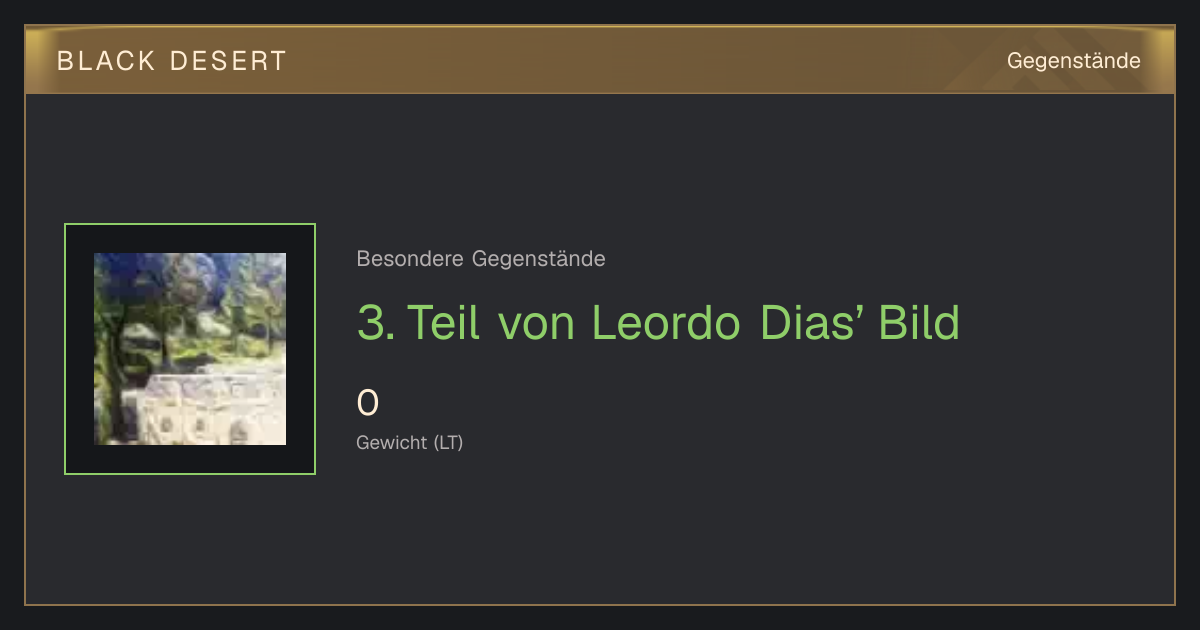Click the number 3. in the title
This screenshot has height=630, width=1200.
[376, 322]
